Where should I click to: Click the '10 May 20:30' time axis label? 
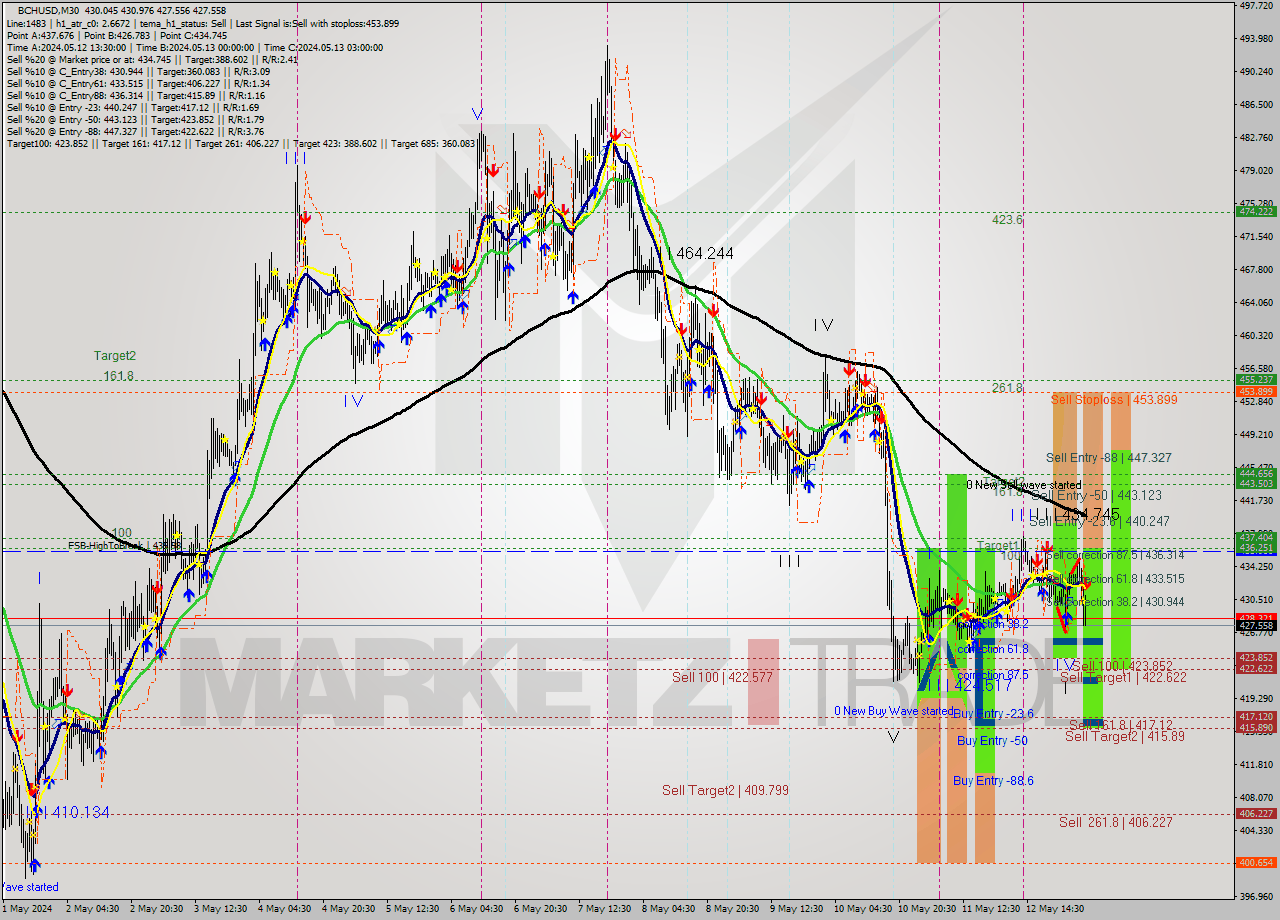click(925, 909)
